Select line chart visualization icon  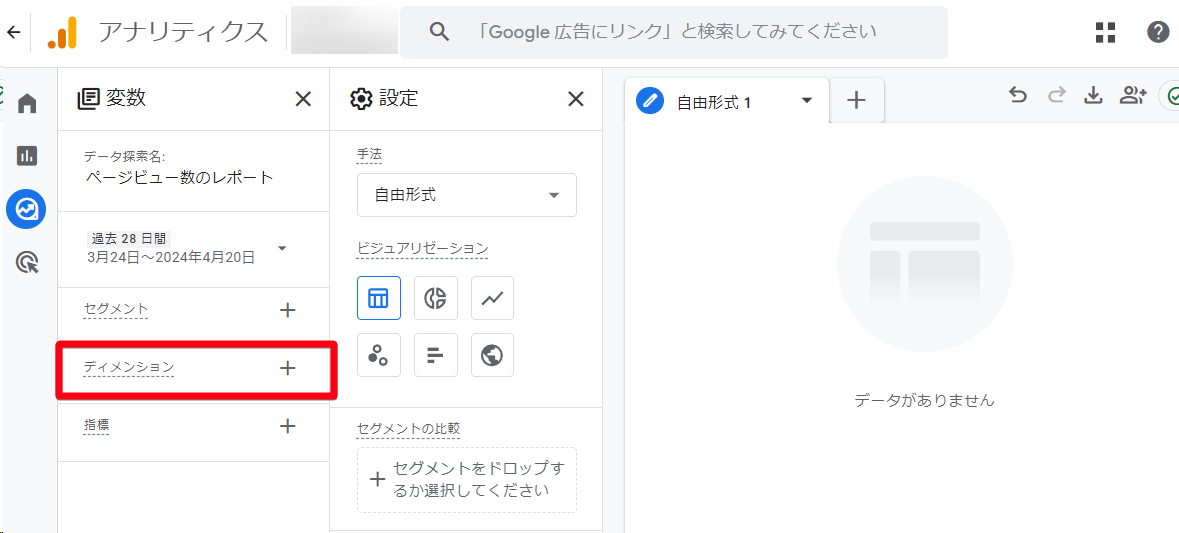493,298
